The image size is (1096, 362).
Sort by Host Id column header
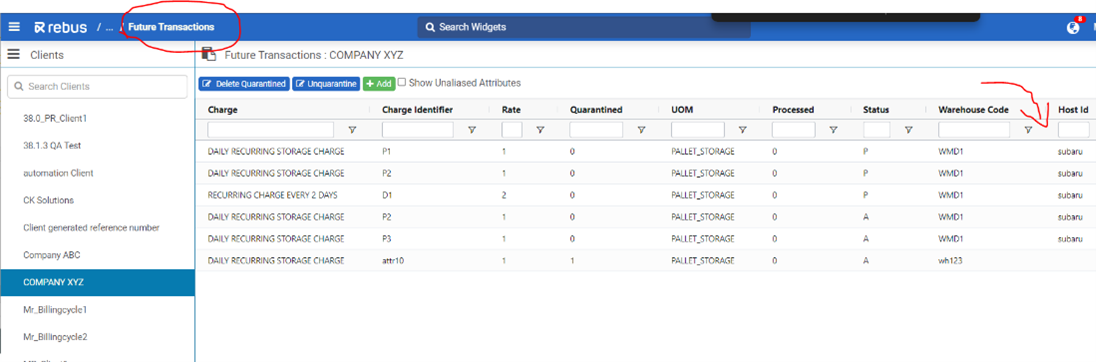click(x=1074, y=110)
